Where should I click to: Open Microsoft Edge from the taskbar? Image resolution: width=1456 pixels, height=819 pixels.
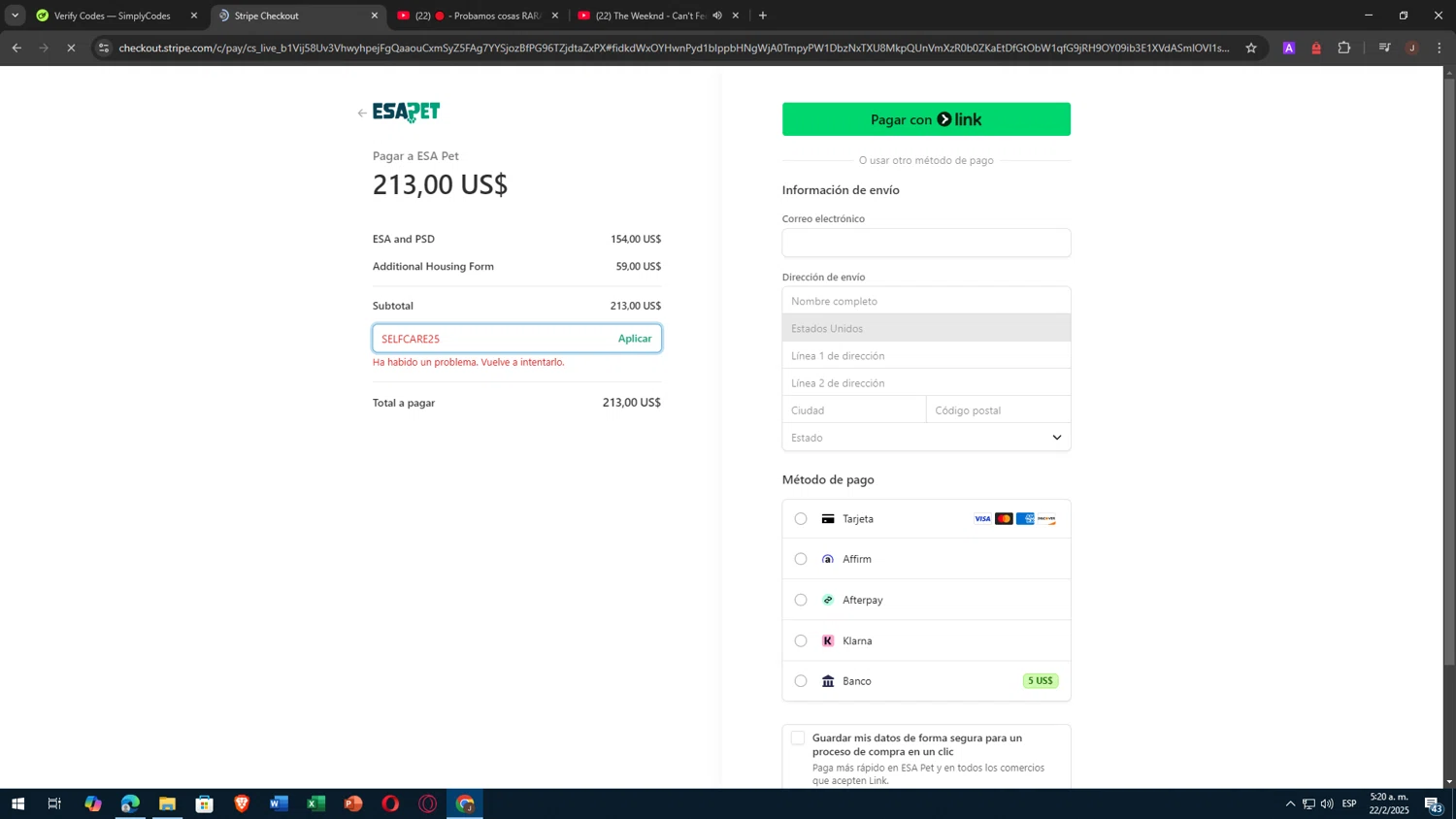(130, 803)
